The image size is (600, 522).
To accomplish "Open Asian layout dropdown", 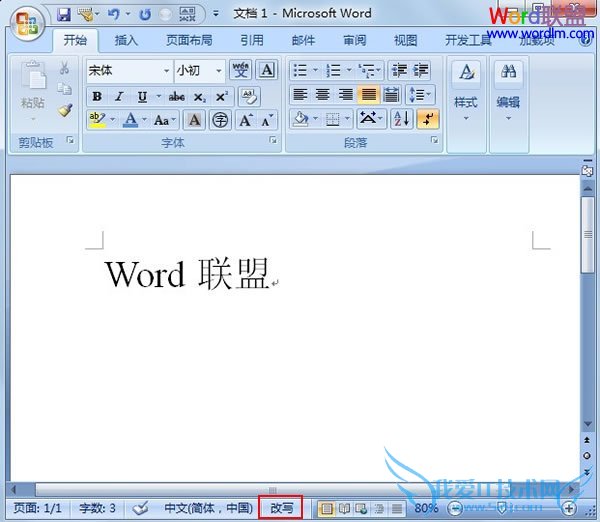I will [x=370, y=119].
